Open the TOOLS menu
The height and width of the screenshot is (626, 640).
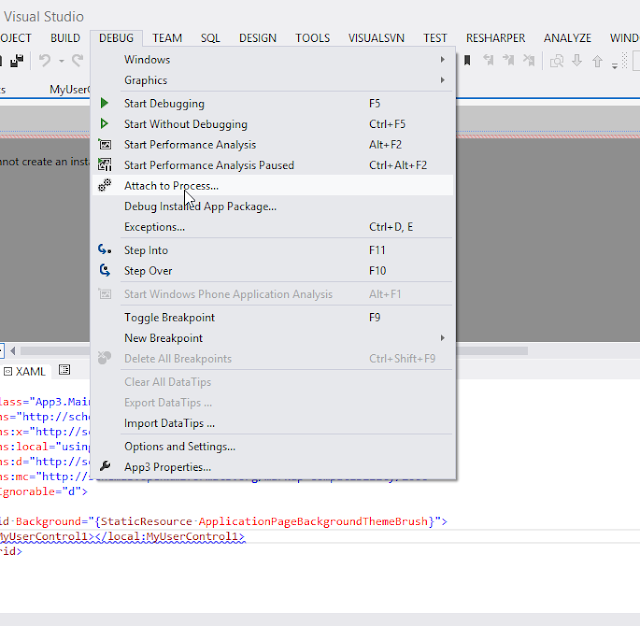tap(313, 38)
